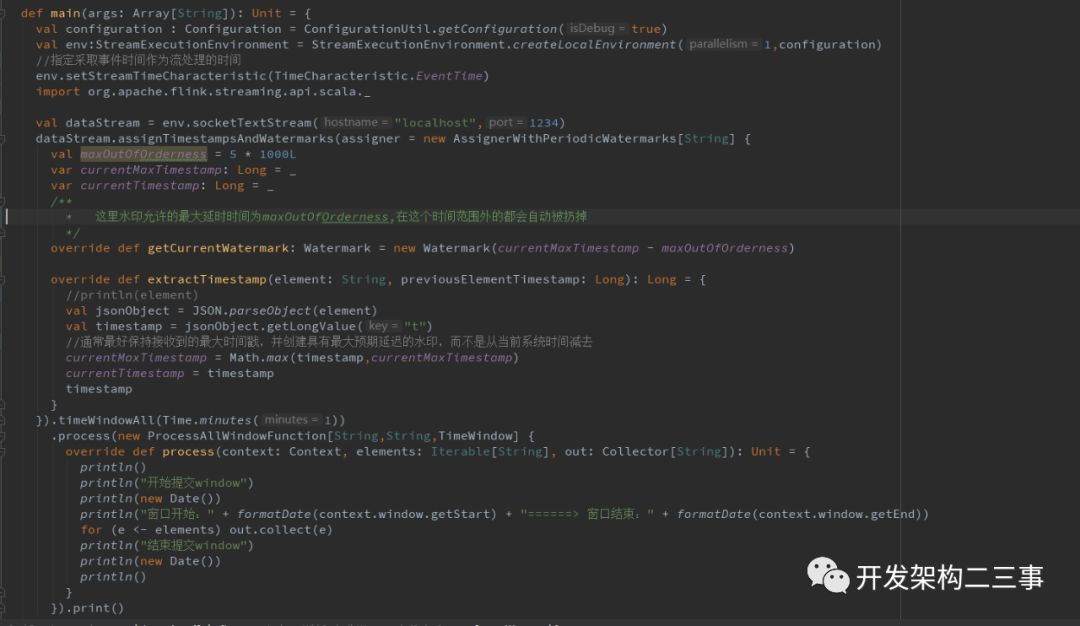1080x626 pixels.
Task: Click '//指定采取事件时间' comment line
Action: [x=138, y=60]
